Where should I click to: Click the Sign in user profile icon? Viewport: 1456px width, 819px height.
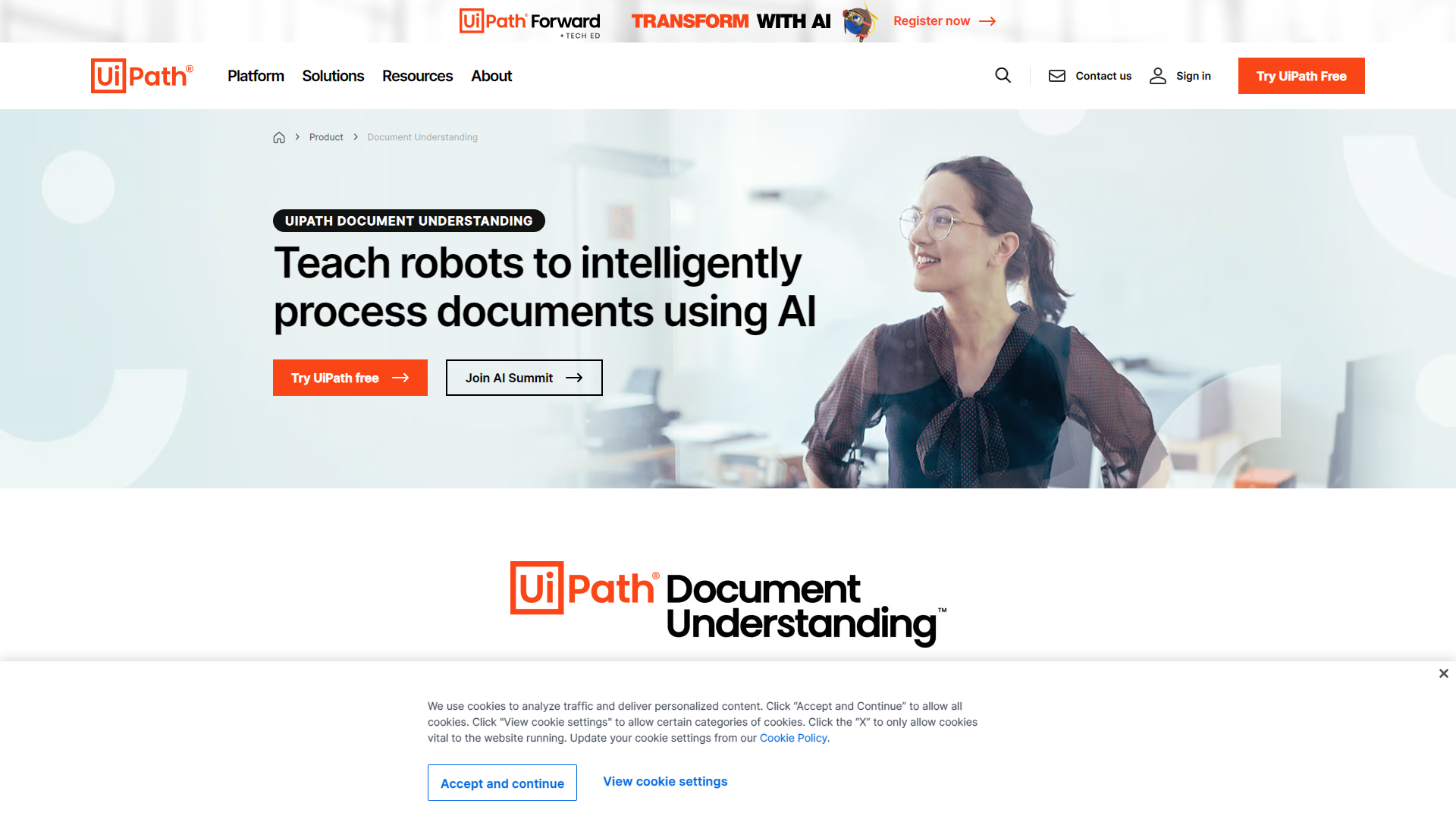[x=1157, y=75]
